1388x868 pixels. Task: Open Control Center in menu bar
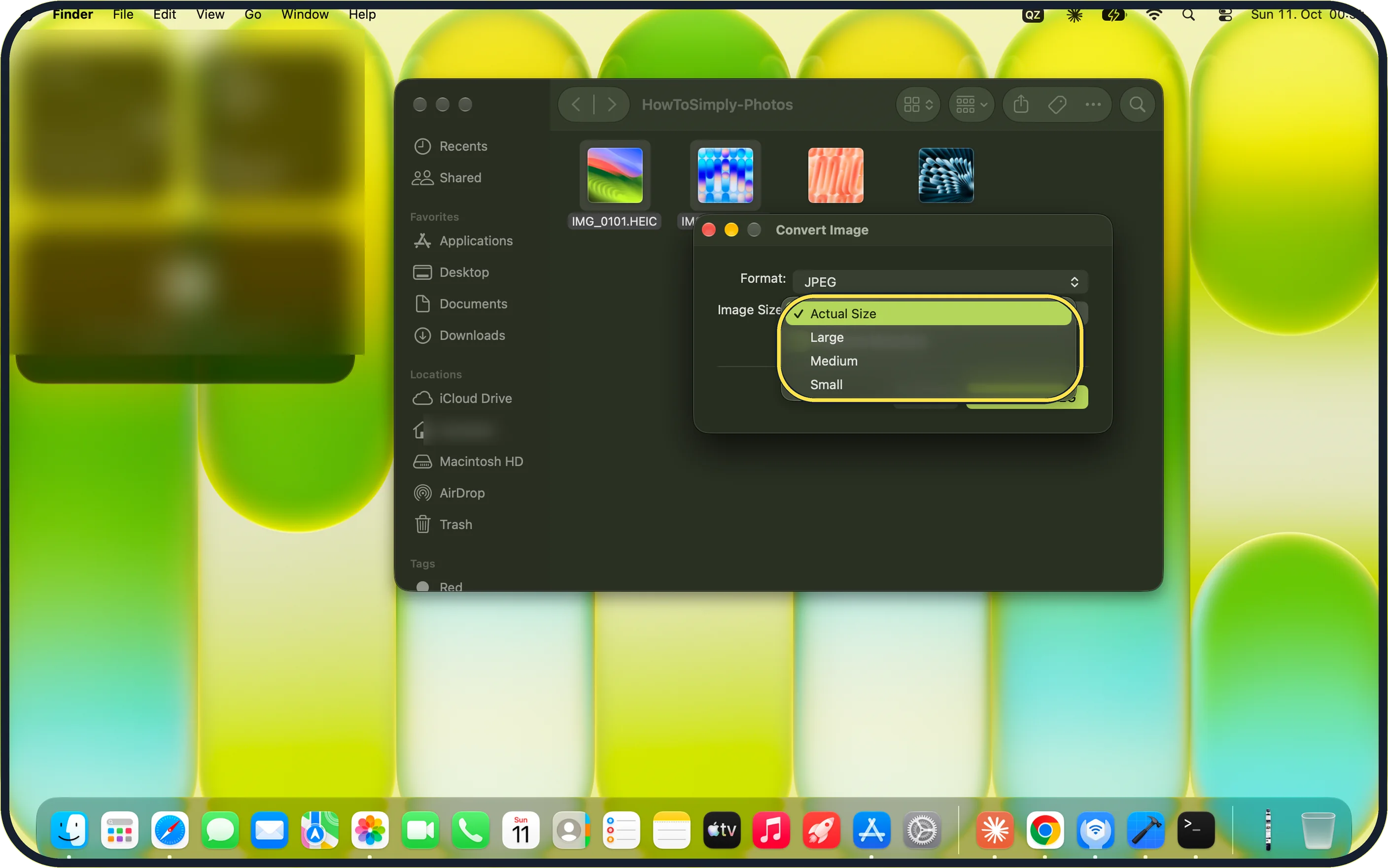pyautogui.click(x=1224, y=15)
